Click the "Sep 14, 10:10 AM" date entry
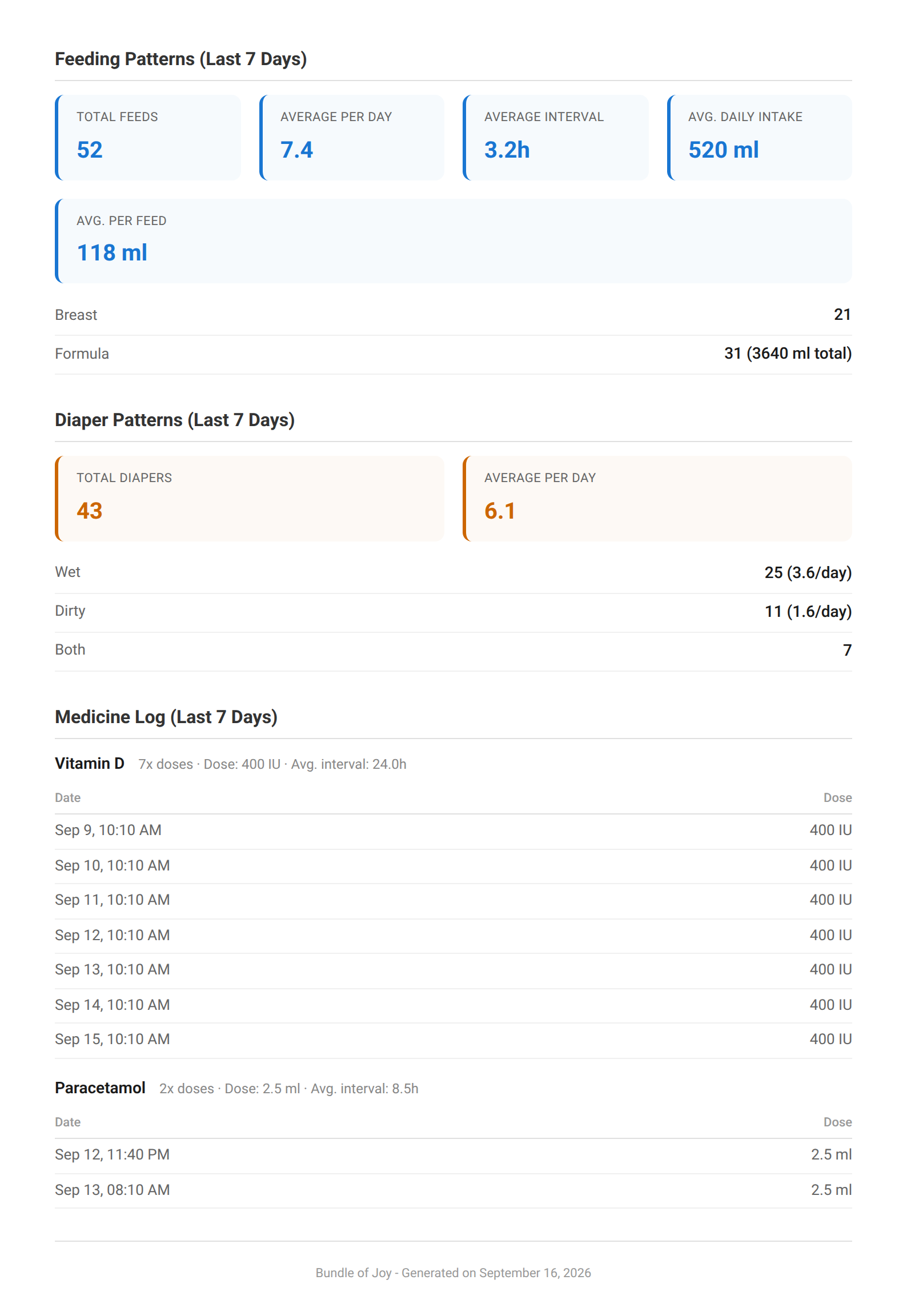This screenshot has height=1316, width=907. (x=113, y=1005)
